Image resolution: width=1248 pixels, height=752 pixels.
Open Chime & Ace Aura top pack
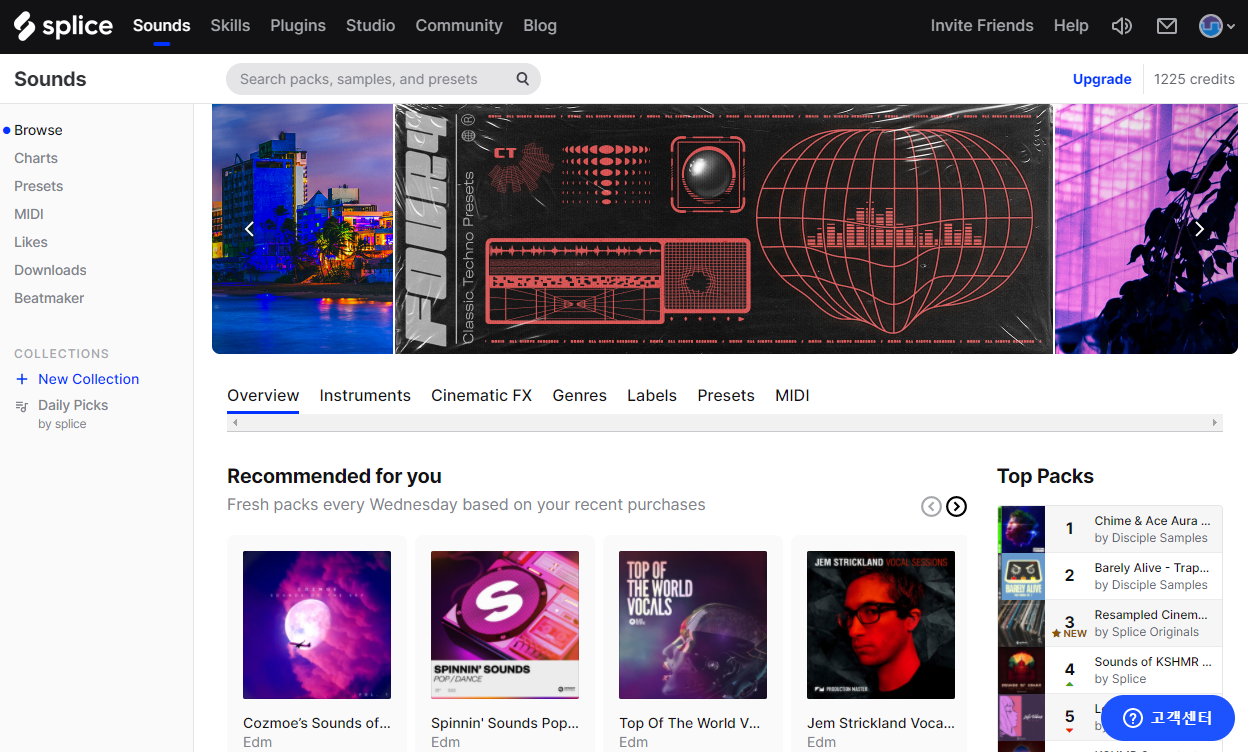tap(1110, 529)
